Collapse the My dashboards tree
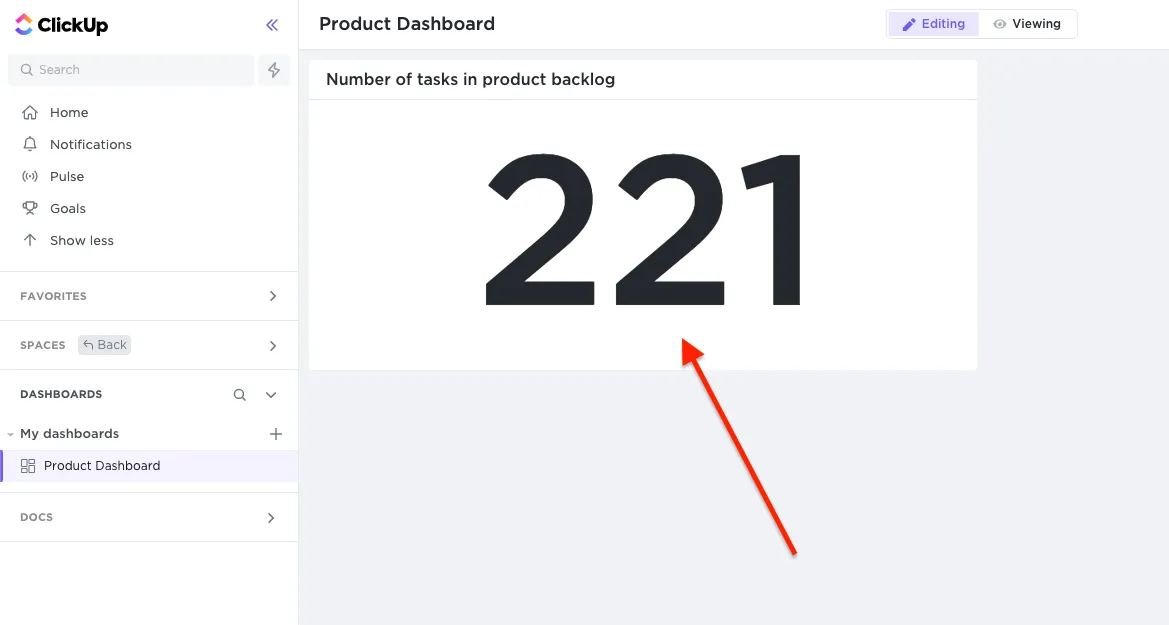Screen dimensions: 1169x625 click(10, 434)
